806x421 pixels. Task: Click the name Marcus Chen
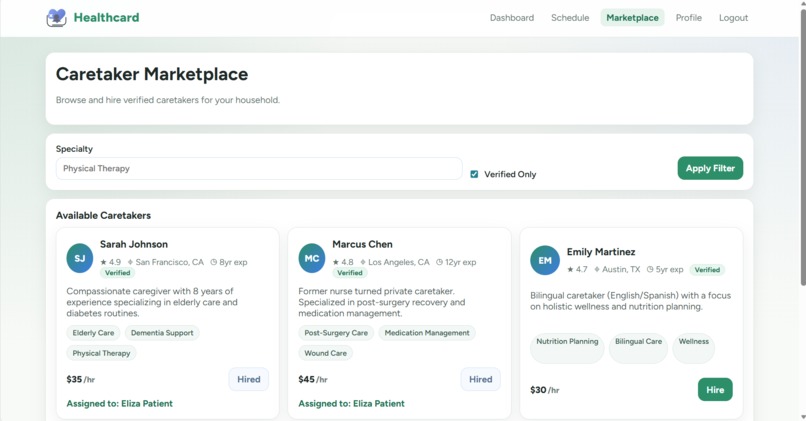tap(362, 244)
